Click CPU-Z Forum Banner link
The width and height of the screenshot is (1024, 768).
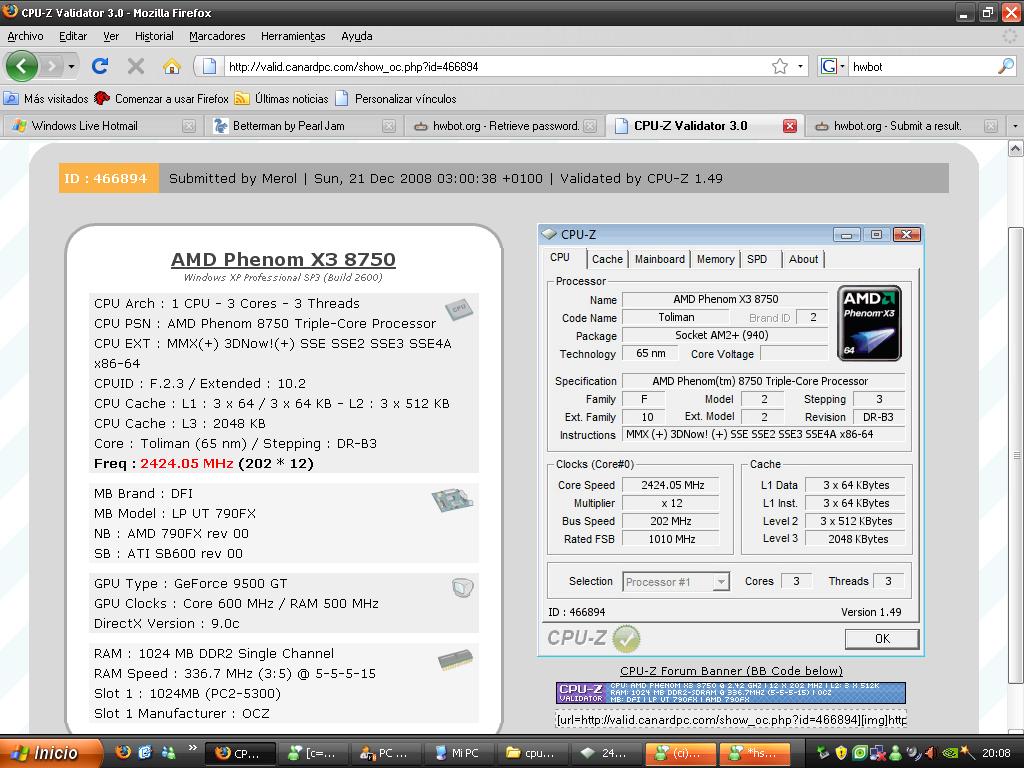click(731, 671)
